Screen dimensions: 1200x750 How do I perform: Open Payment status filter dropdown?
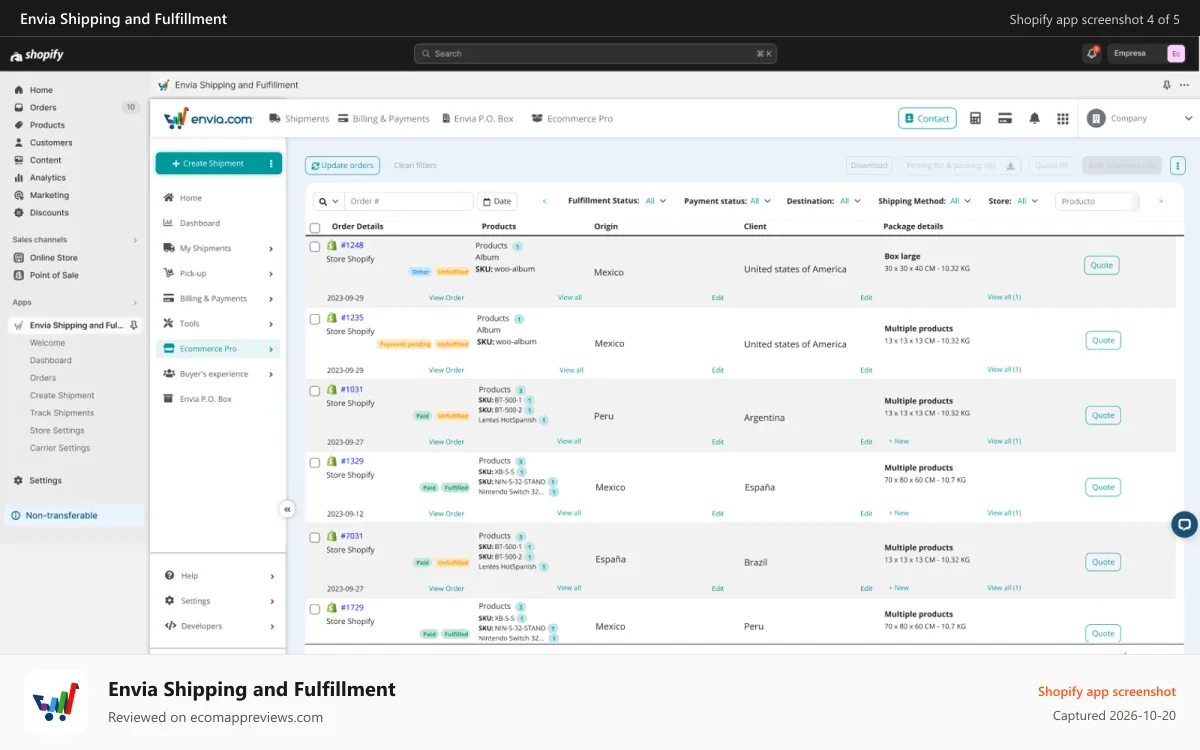pyautogui.click(x=761, y=201)
